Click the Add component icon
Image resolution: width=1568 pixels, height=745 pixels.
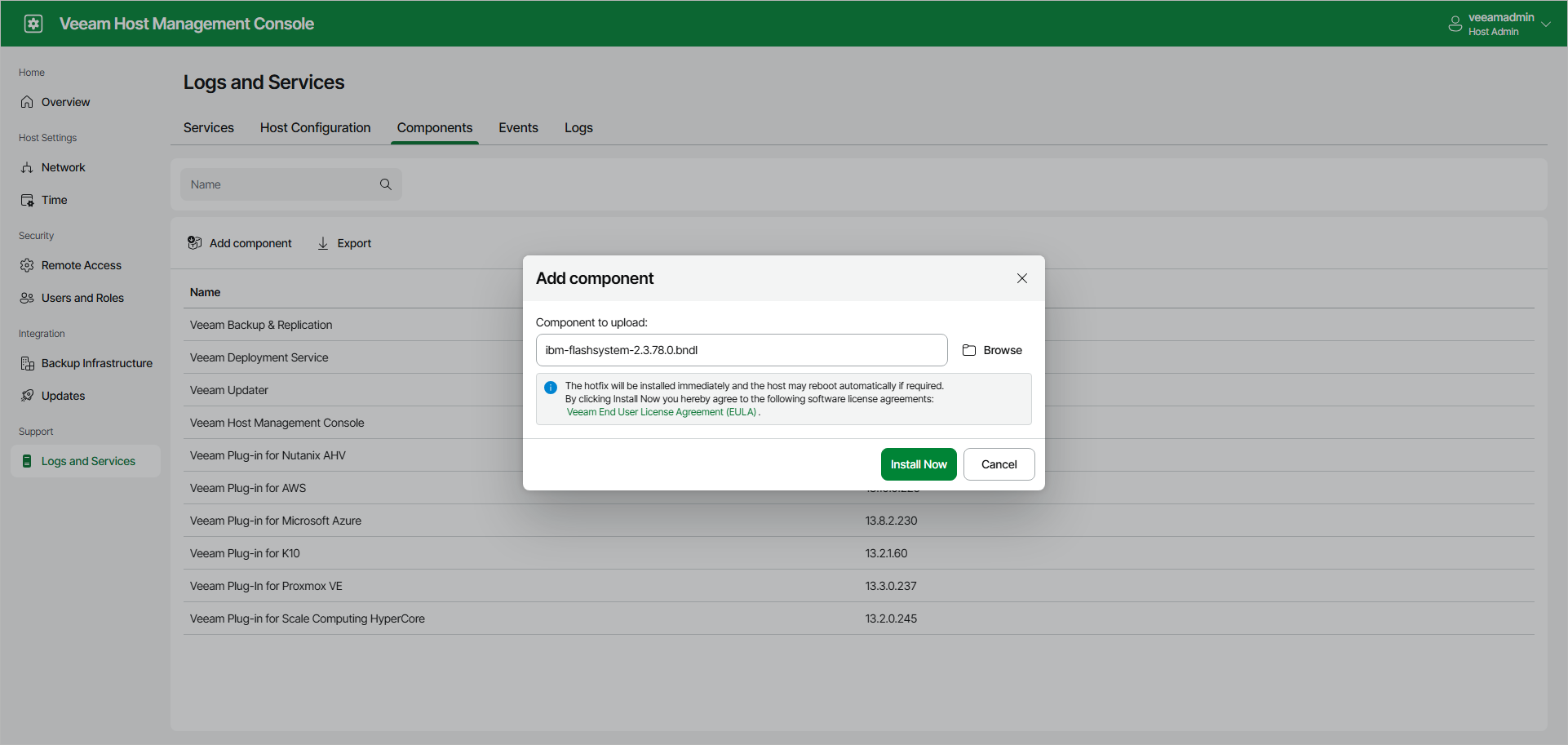195,242
